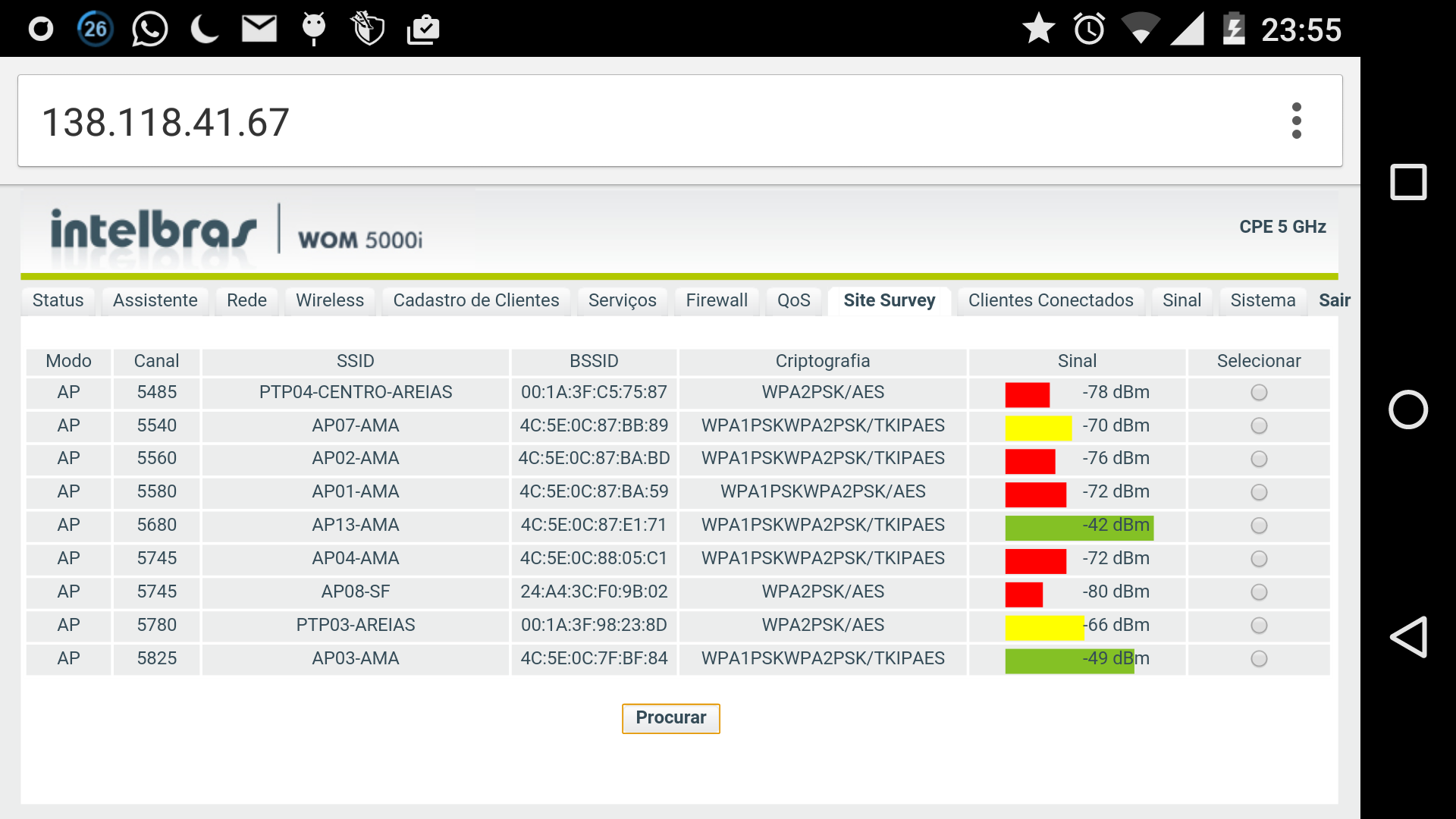Open the Sistema tab
The height and width of the screenshot is (819, 1456).
click(x=1263, y=300)
